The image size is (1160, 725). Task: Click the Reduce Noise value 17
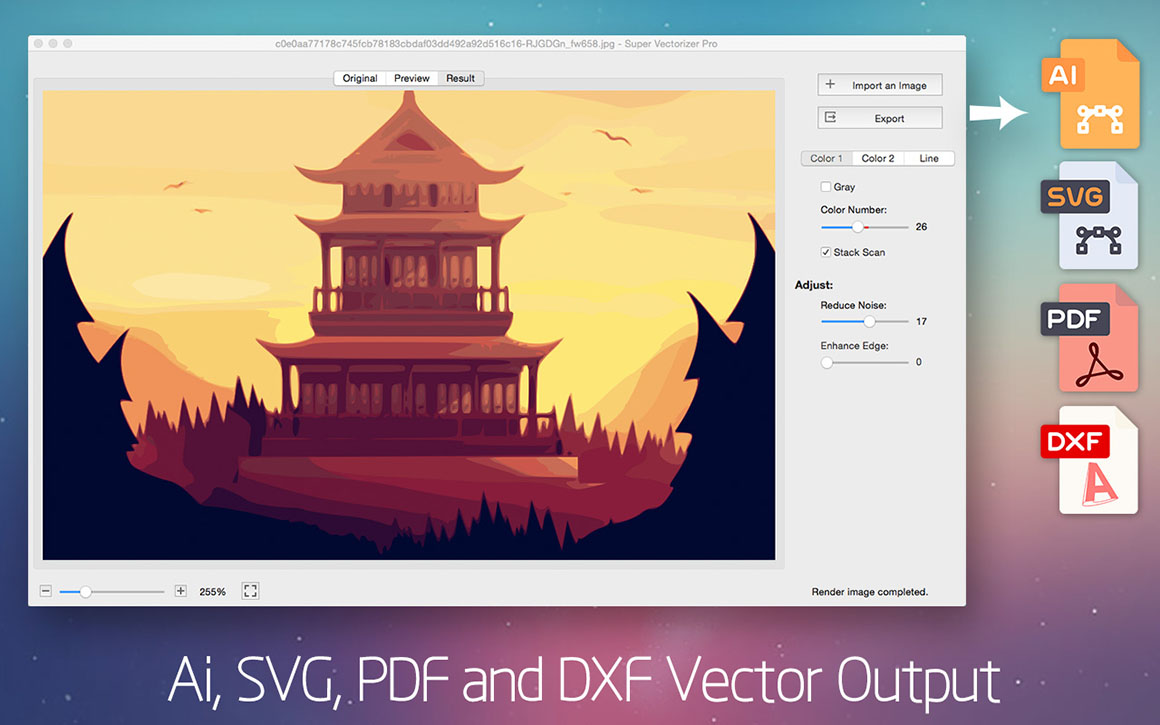click(x=921, y=322)
